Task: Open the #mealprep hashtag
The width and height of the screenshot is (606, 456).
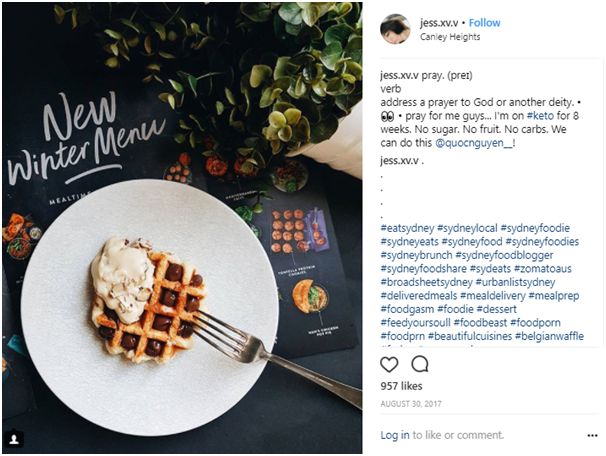Action: pos(553,296)
